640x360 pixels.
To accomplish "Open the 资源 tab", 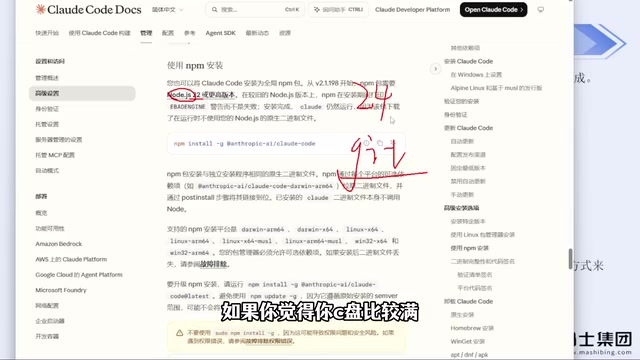I will [285, 33].
